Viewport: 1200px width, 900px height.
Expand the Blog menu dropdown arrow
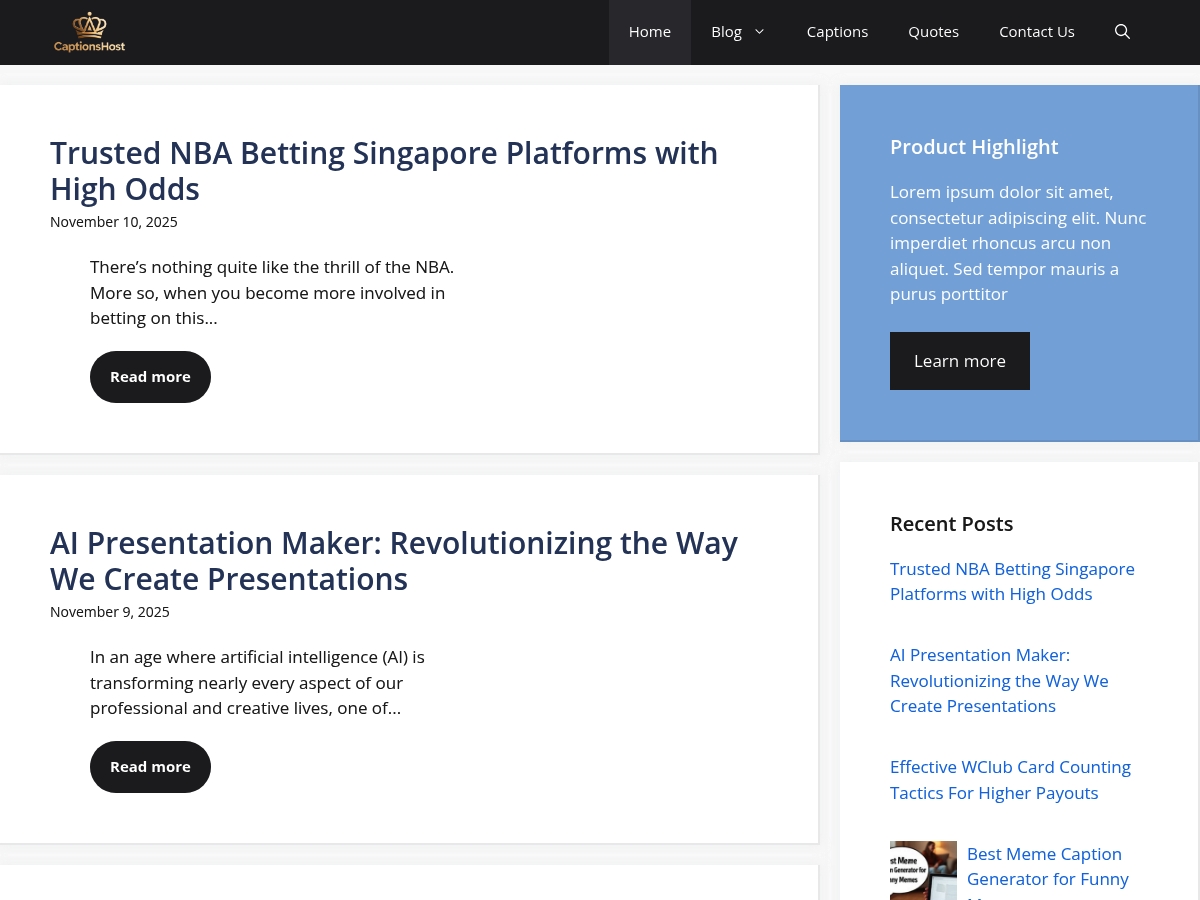coord(759,32)
